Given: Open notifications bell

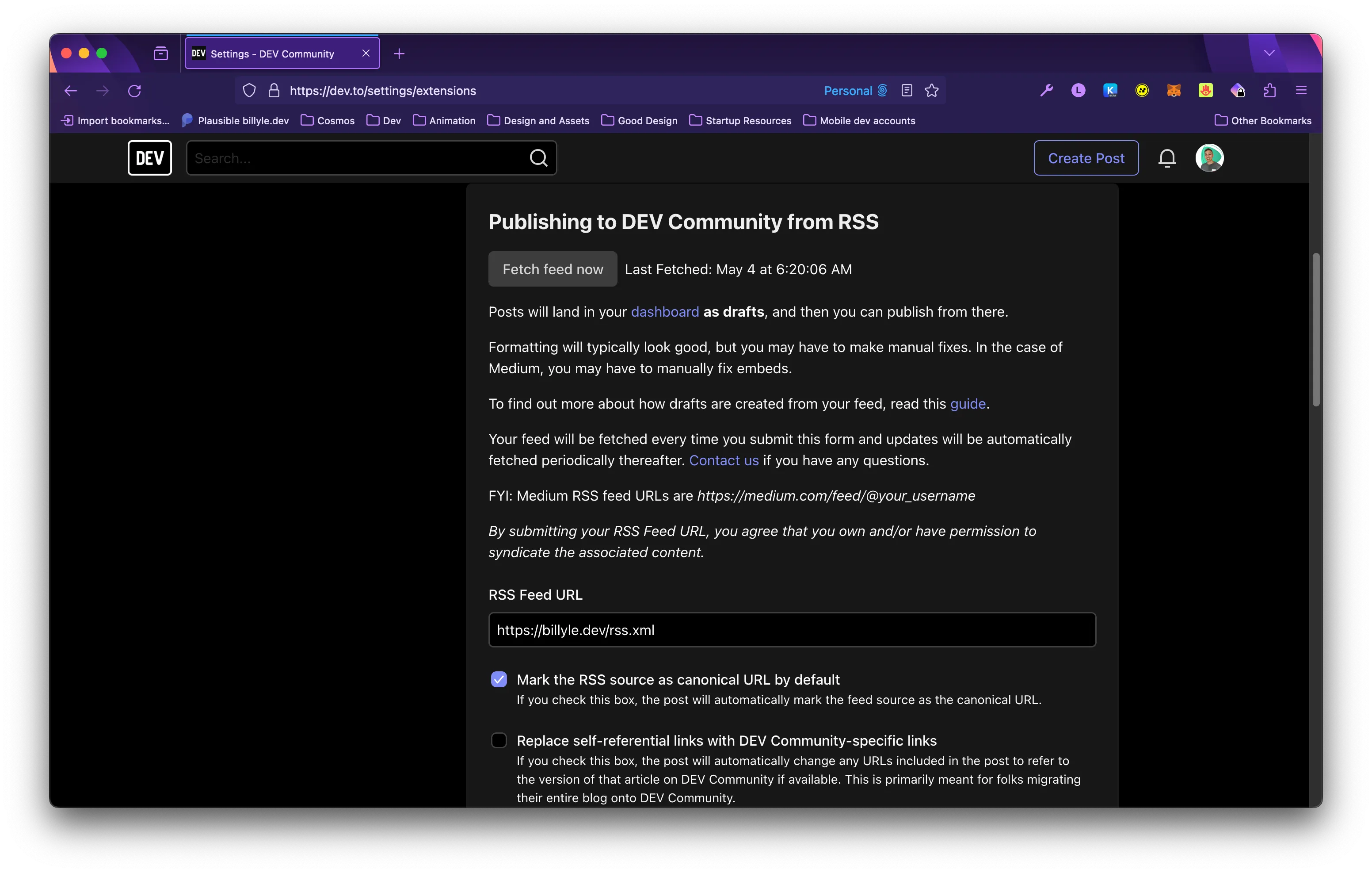Looking at the screenshot, I should (1167, 158).
